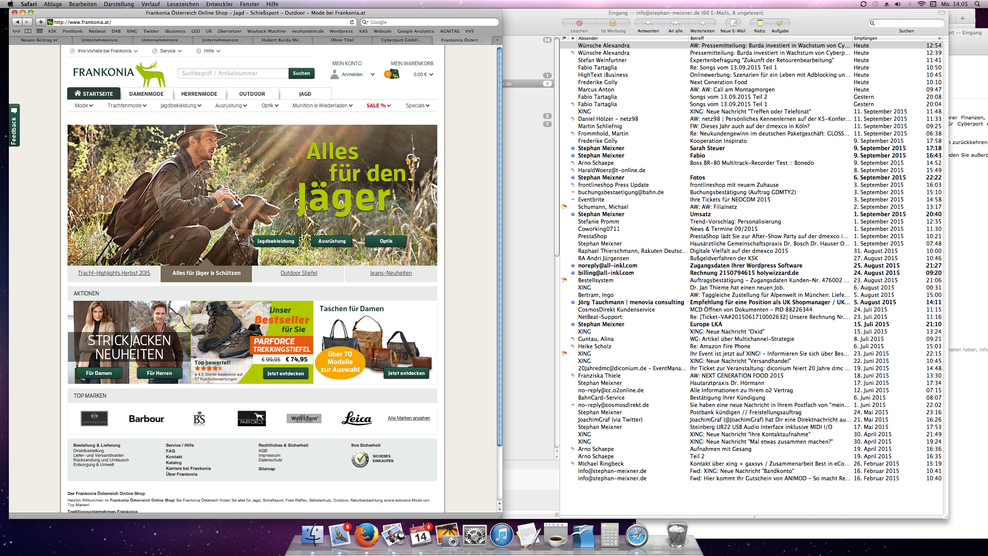Click the Frankonia Suchbegriff search field
The image size is (988, 556).
click(233, 74)
